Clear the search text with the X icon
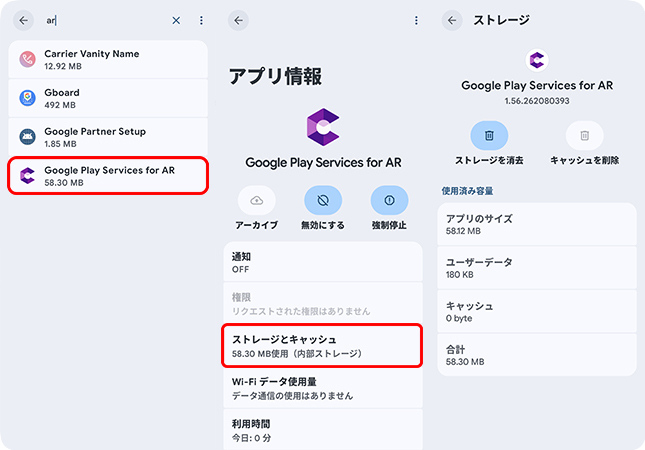This screenshot has width=645, height=450. (x=176, y=20)
